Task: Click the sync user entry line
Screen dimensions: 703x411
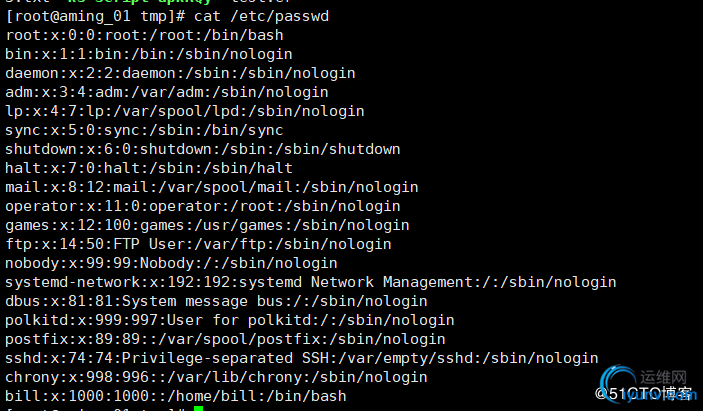Action: pos(144,130)
